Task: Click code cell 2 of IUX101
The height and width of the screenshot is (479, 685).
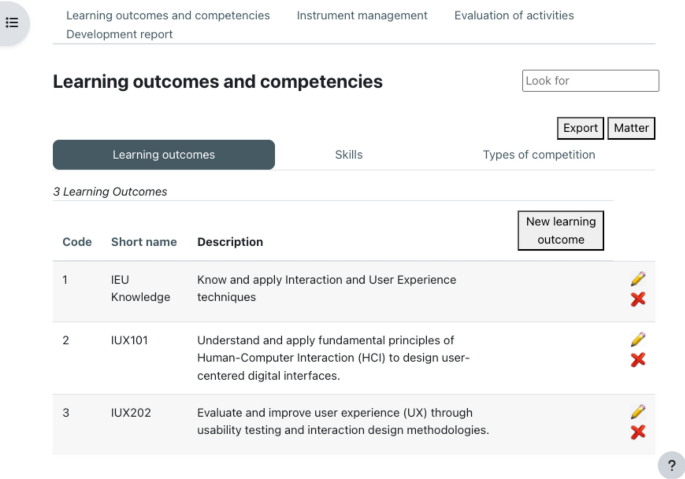Action: coord(66,340)
